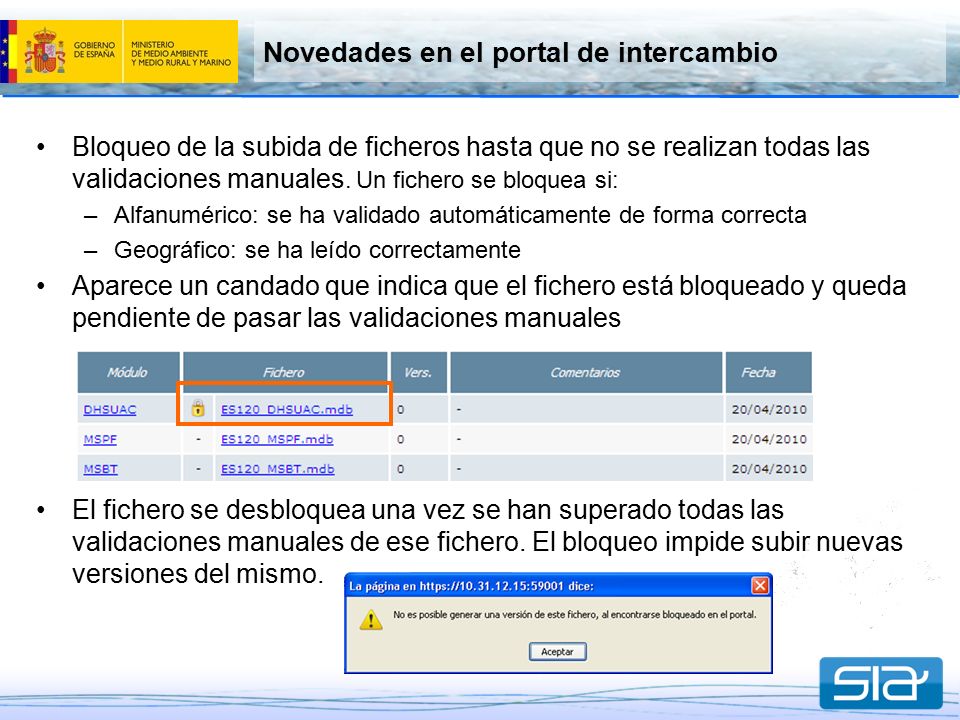Close the alert dialog with the red X
Screen dimensions: 960x720
[760, 586]
